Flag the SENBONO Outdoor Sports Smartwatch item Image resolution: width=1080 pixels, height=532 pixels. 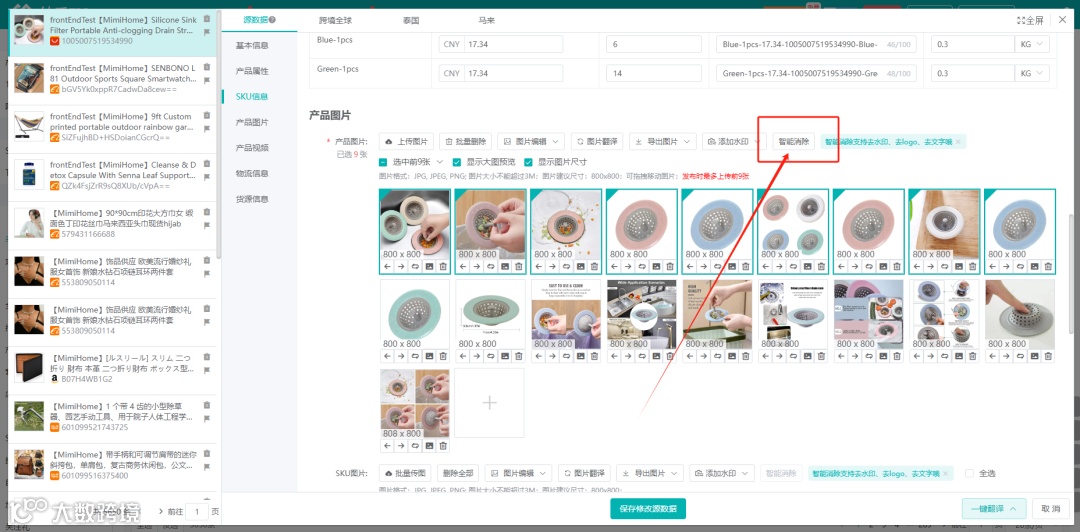coord(207,80)
